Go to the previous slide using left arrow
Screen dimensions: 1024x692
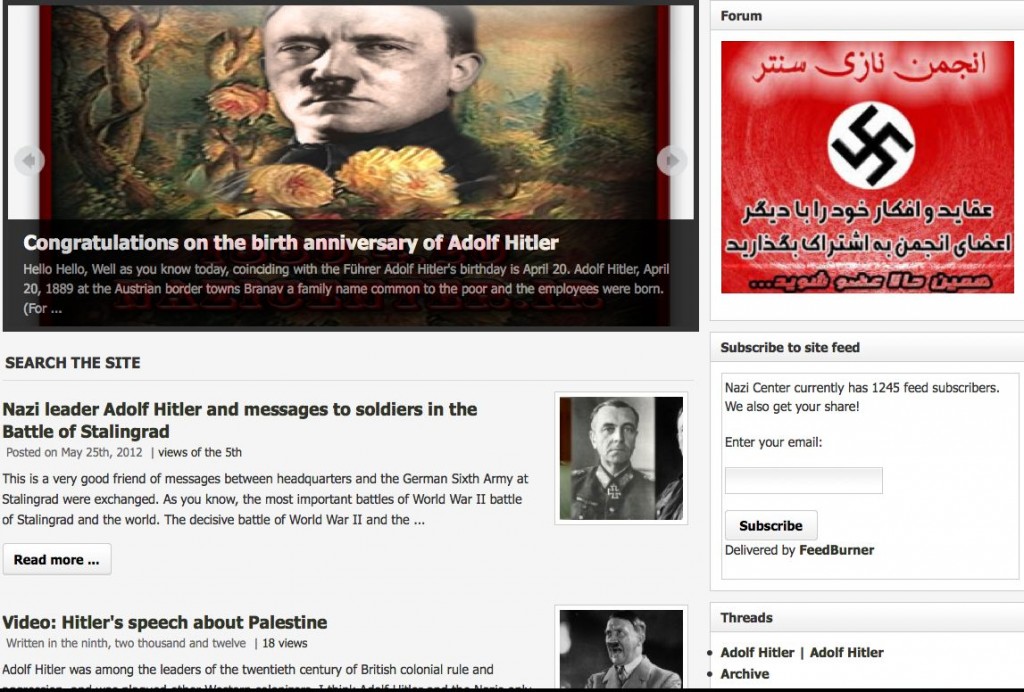coord(29,160)
